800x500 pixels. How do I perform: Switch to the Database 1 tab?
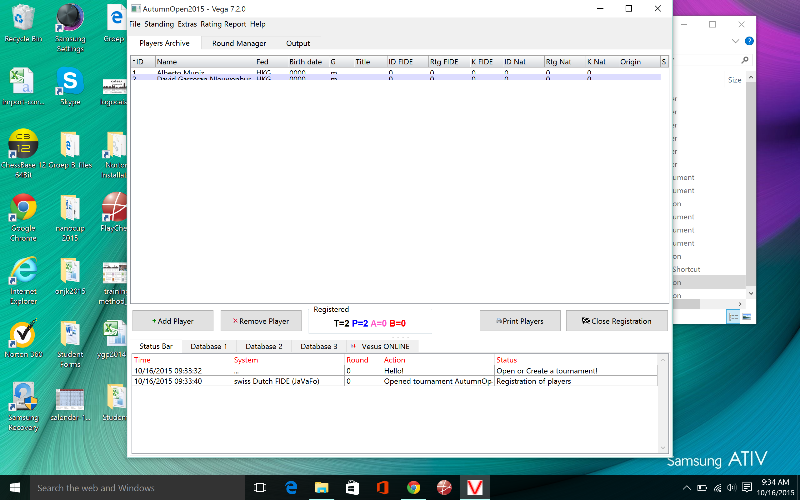pyautogui.click(x=209, y=345)
